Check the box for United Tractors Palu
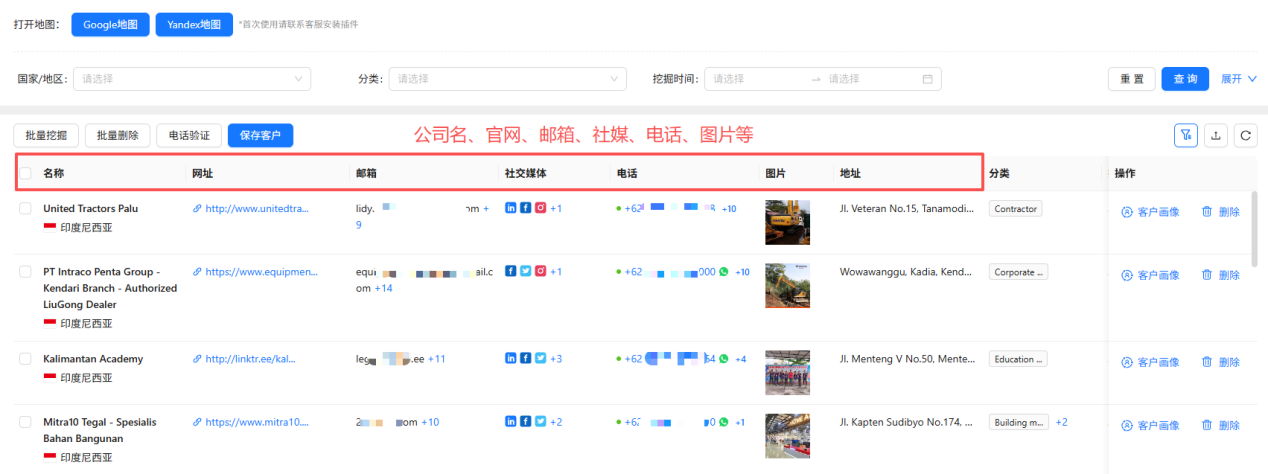1268x474 pixels. tap(26, 208)
